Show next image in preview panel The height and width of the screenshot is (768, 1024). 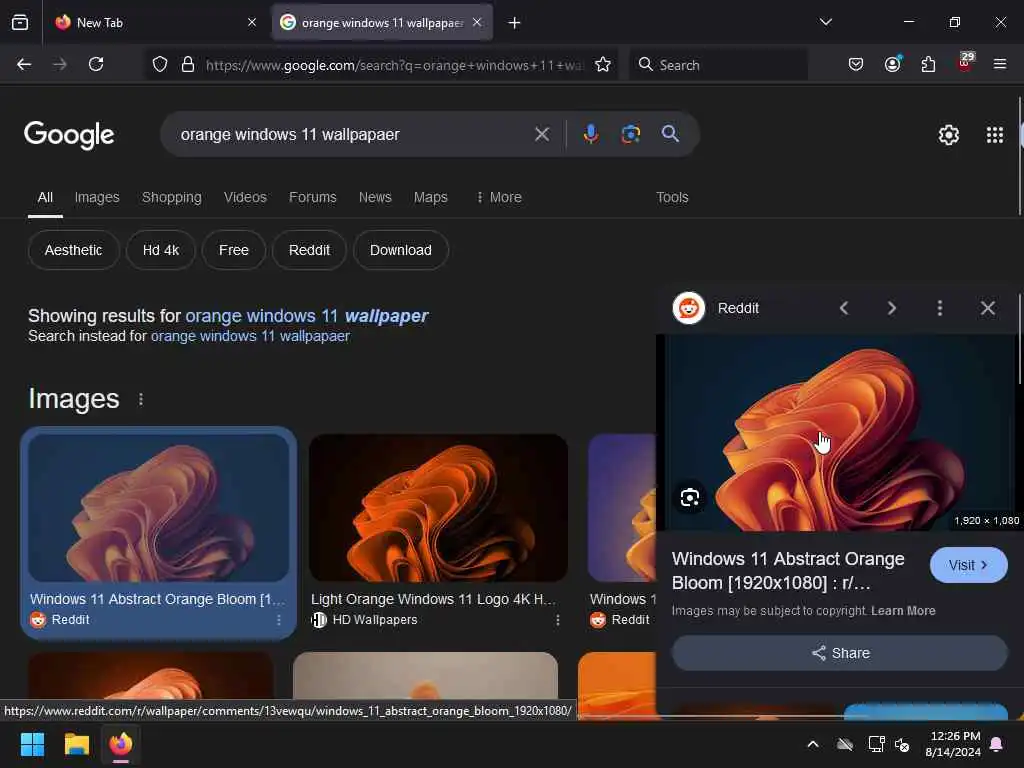click(x=892, y=308)
